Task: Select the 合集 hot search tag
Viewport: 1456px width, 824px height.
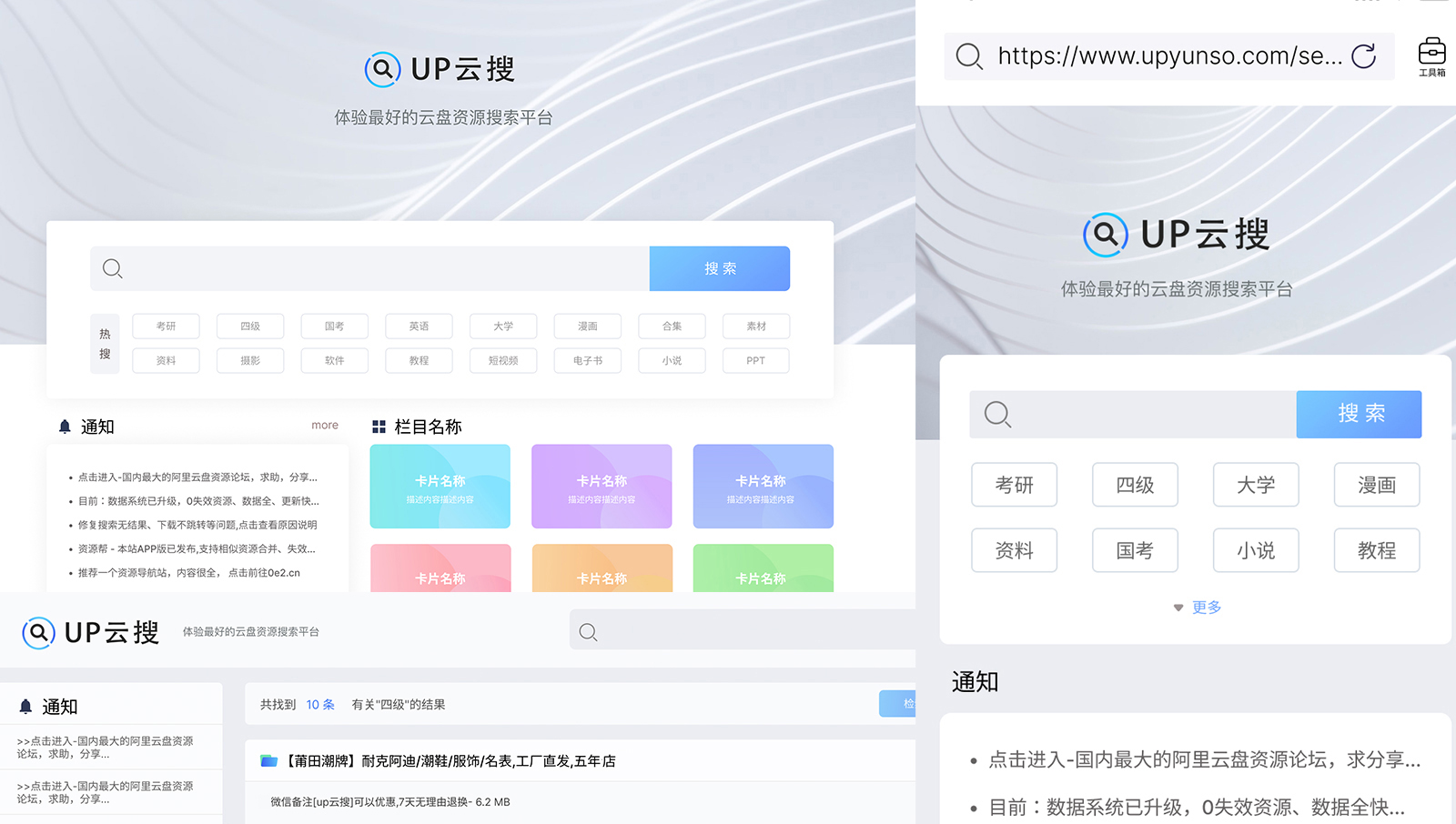Action: click(x=672, y=326)
